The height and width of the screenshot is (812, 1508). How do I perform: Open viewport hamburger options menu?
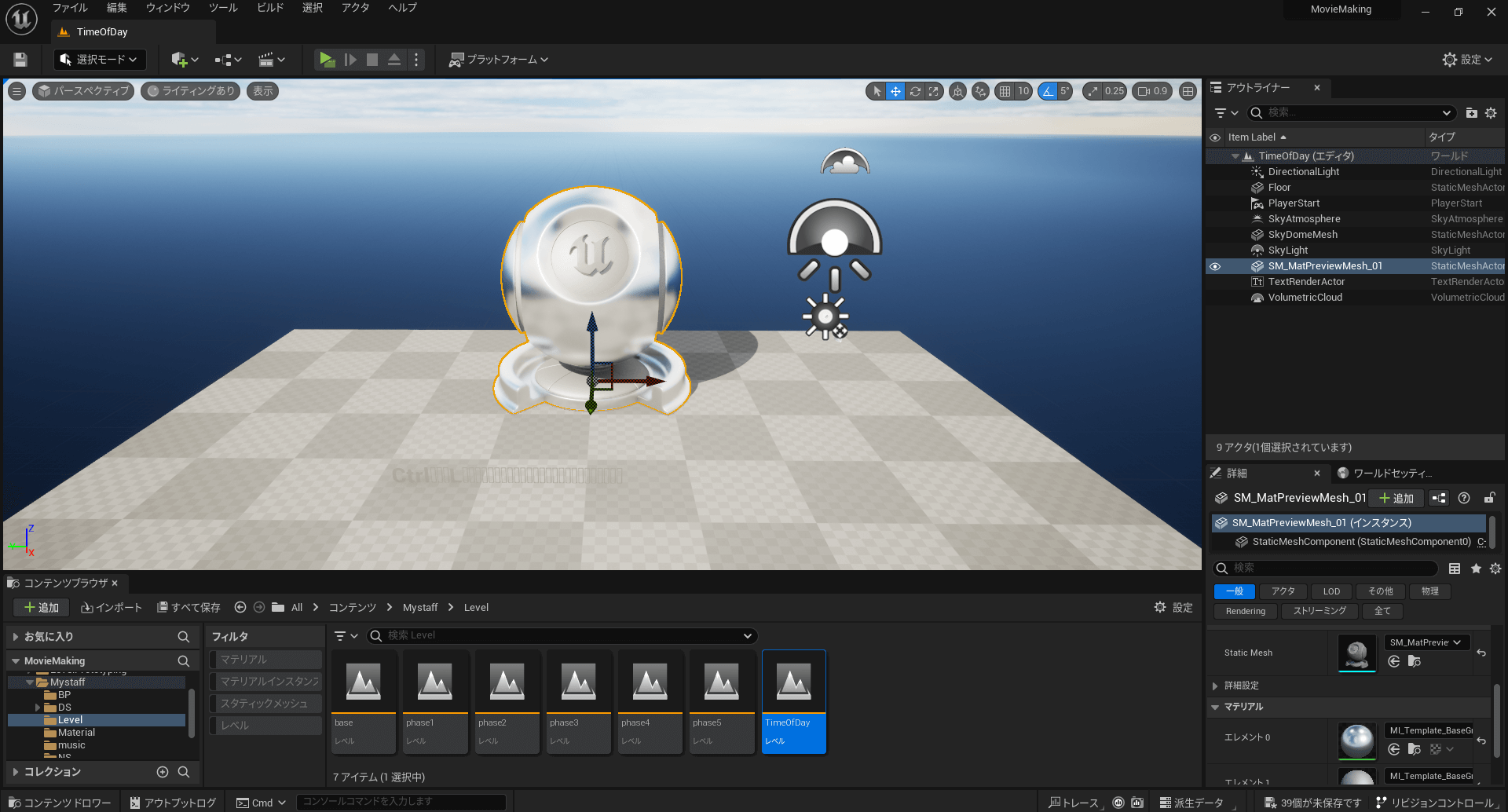tap(16, 91)
